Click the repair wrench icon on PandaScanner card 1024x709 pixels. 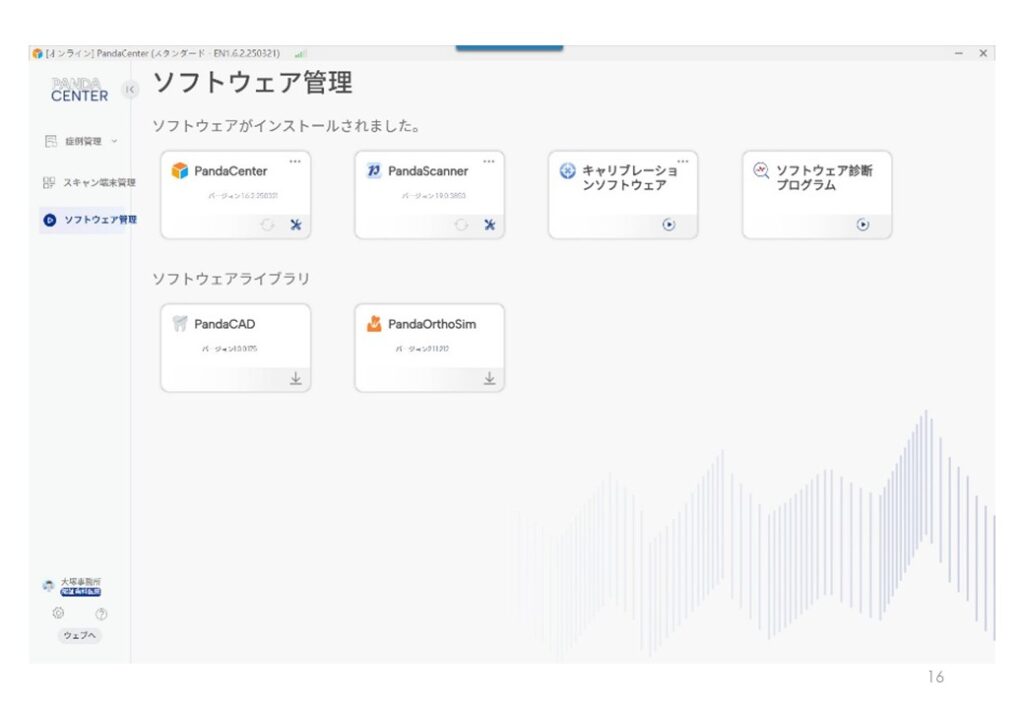coord(489,225)
